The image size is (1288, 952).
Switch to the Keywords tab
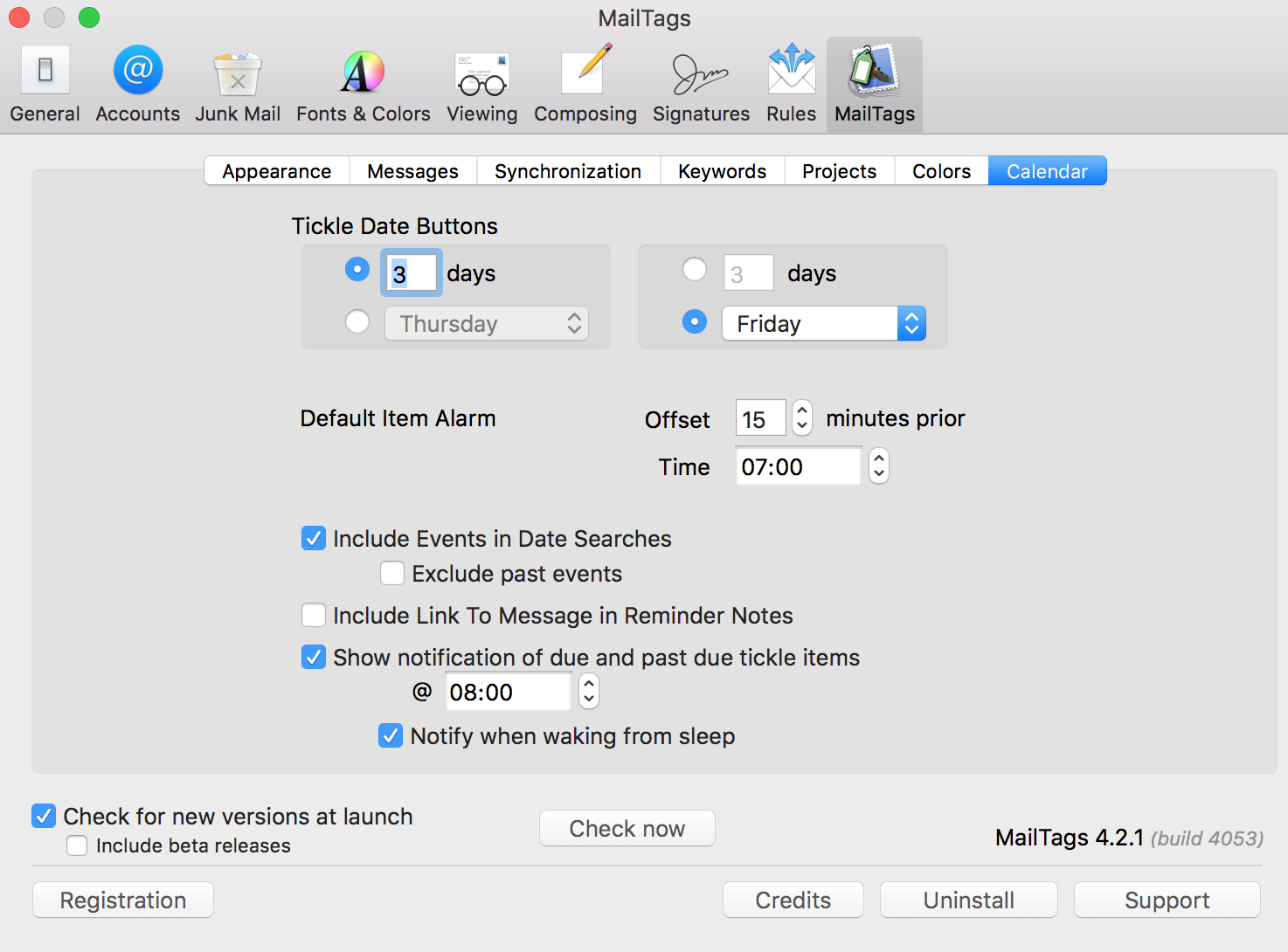[x=723, y=171]
